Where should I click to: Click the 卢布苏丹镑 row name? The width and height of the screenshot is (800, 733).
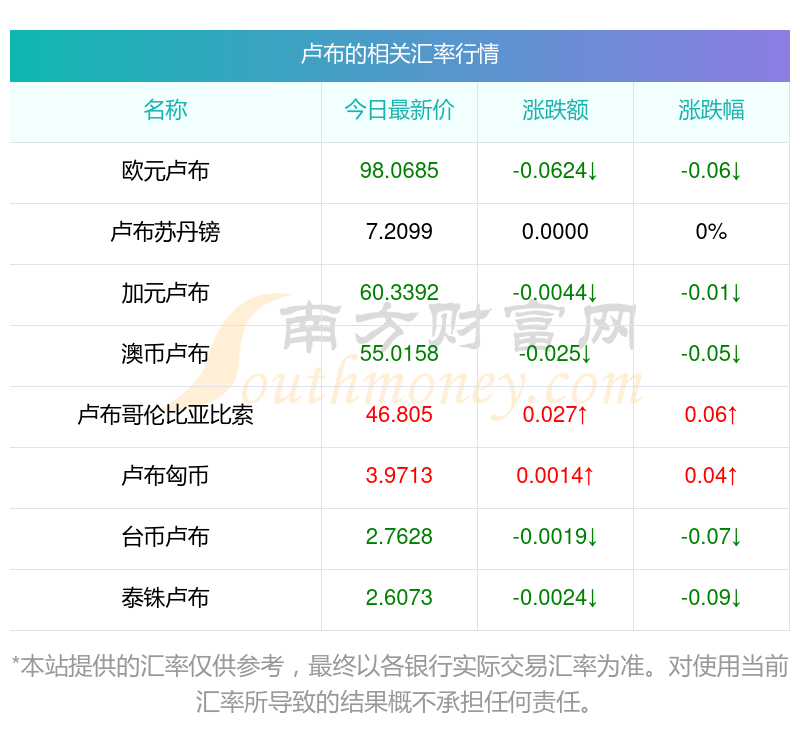tap(165, 232)
